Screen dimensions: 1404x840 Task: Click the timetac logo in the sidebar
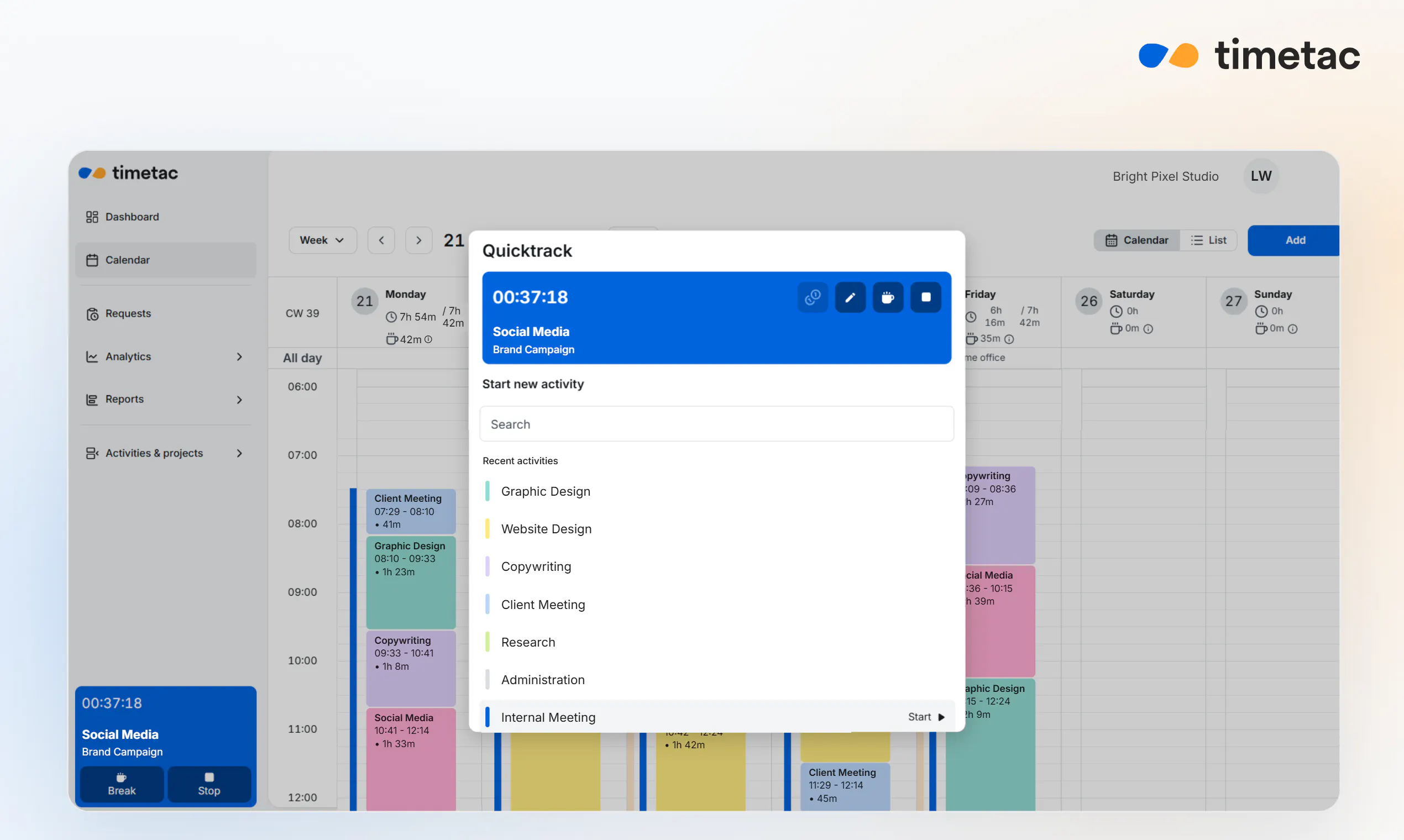(x=128, y=172)
